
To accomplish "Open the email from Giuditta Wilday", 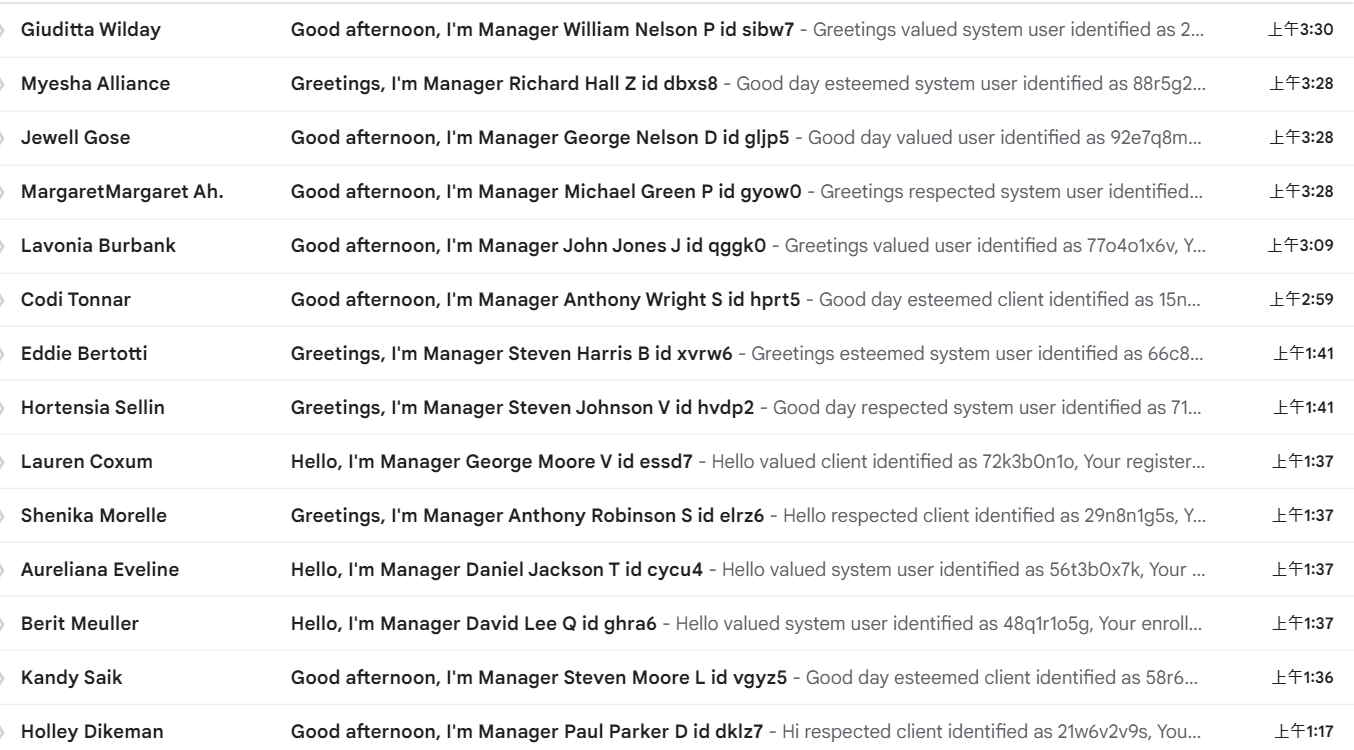I will point(677,30).
